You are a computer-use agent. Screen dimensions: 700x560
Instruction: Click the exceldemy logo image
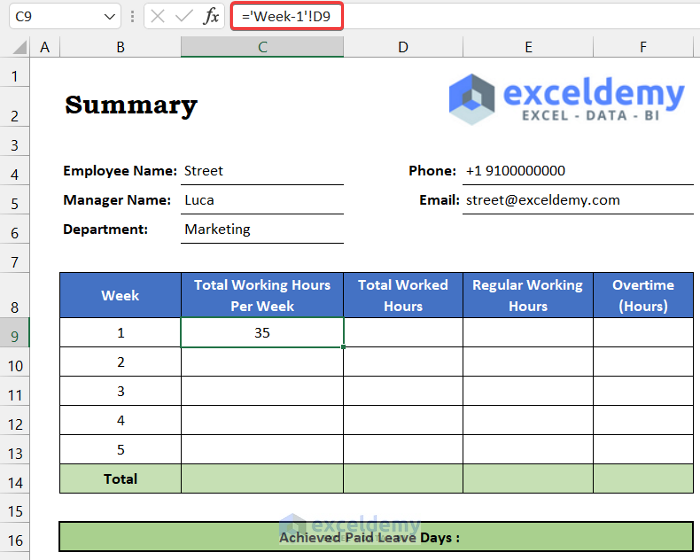click(x=566, y=99)
